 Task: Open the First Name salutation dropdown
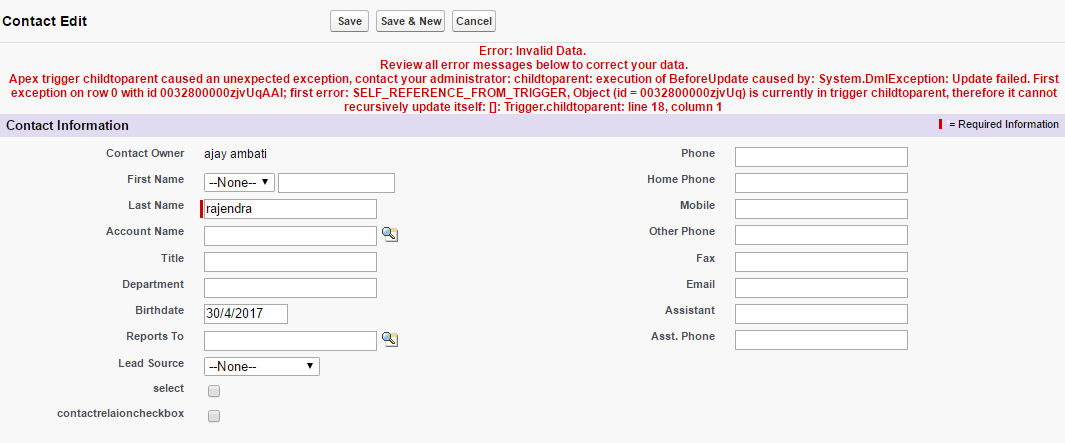pyautogui.click(x=239, y=183)
